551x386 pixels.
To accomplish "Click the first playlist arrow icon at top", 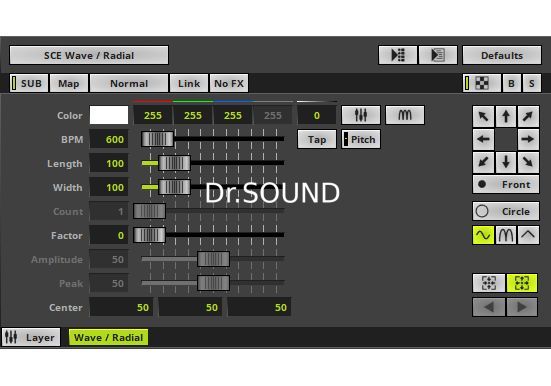I will 398,55.
